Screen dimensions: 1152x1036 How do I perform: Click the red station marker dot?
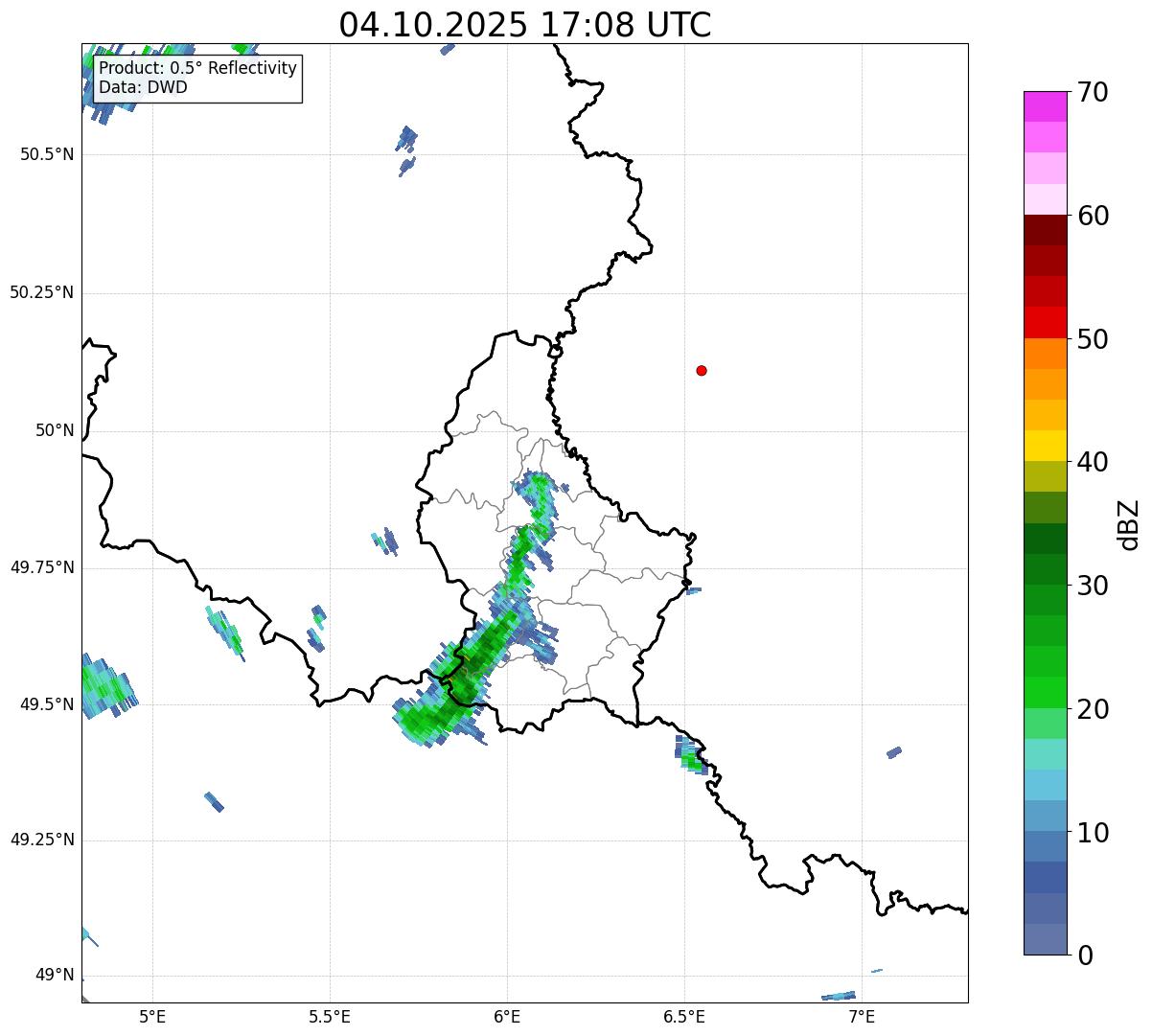tap(702, 370)
